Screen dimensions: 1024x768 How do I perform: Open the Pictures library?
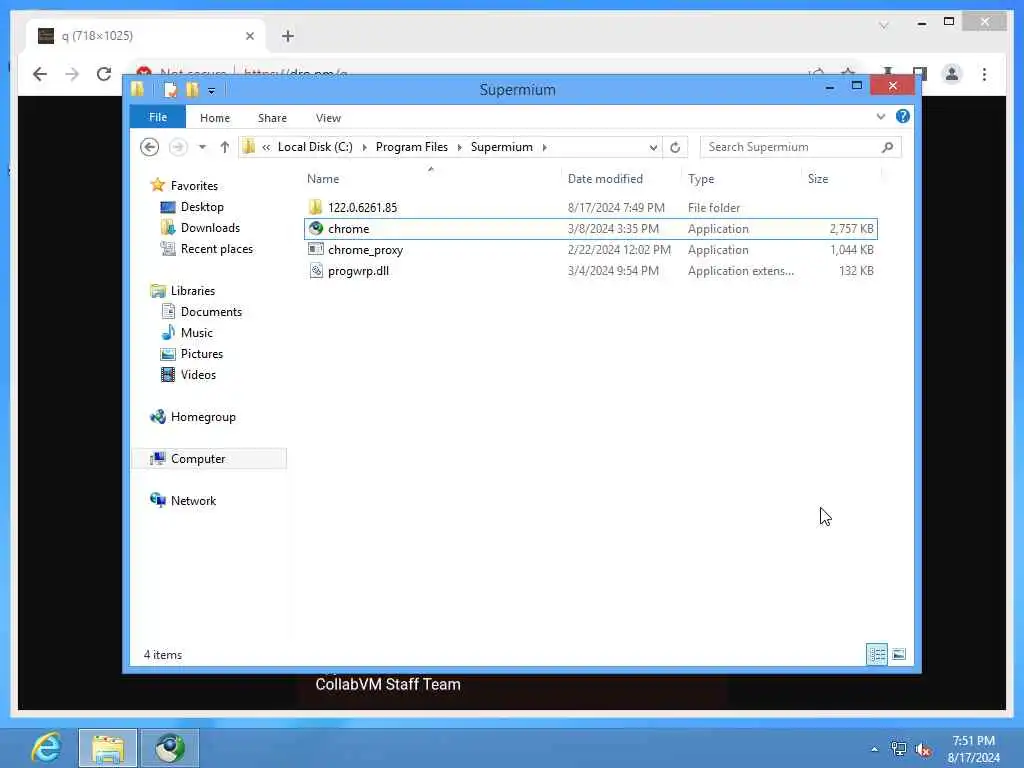202,353
